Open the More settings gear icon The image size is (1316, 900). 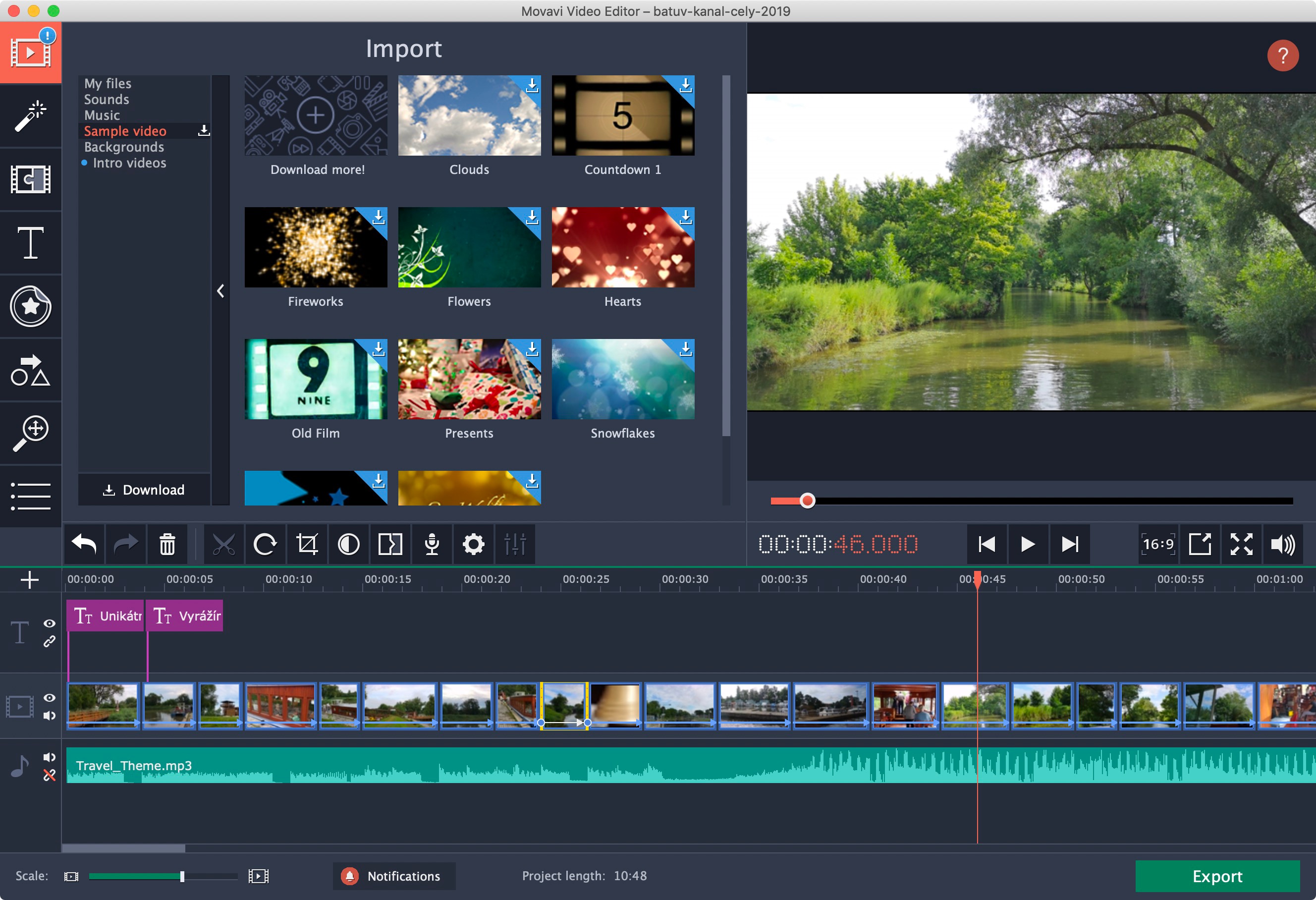coord(472,543)
